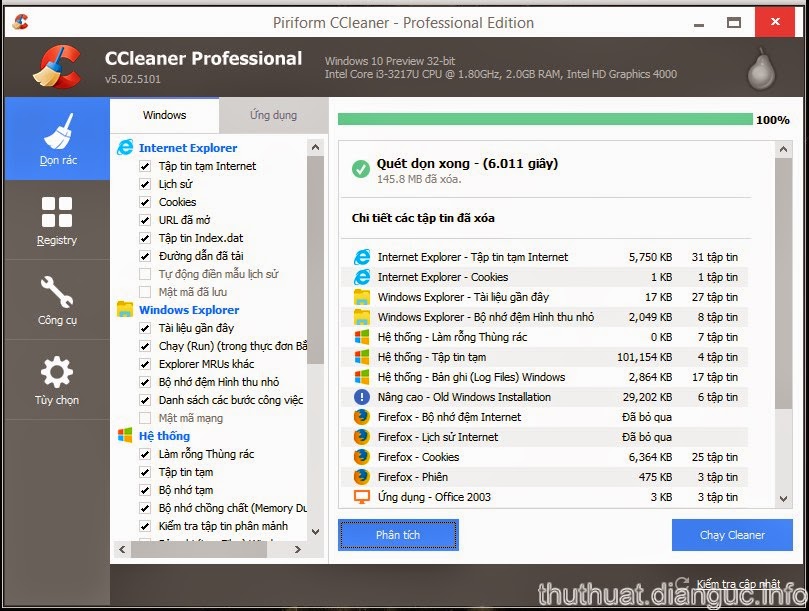Click up arrow of results scrollbar
The height and width of the screenshot is (611, 809).
783,150
